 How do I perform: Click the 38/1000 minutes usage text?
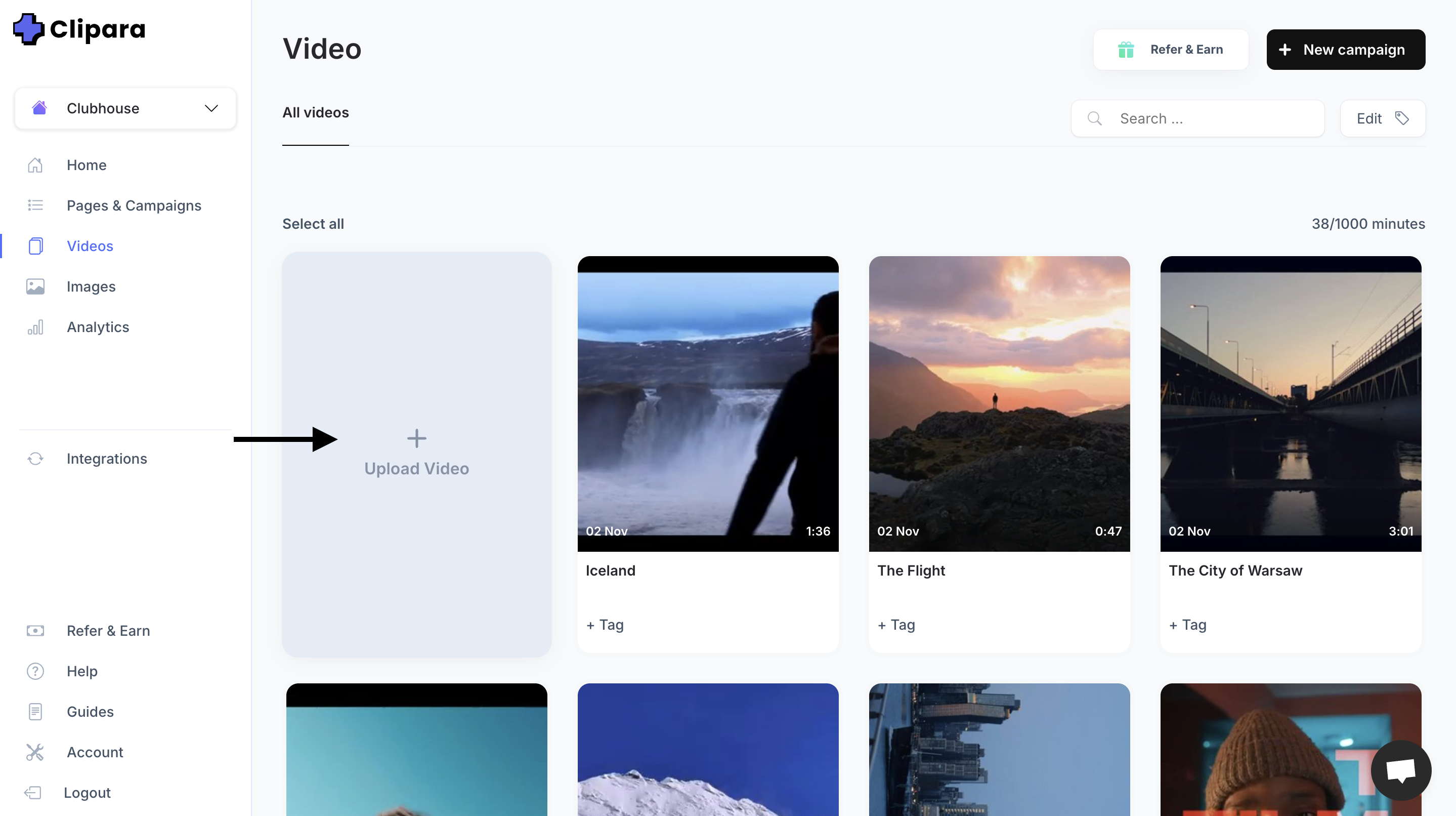pos(1368,224)
